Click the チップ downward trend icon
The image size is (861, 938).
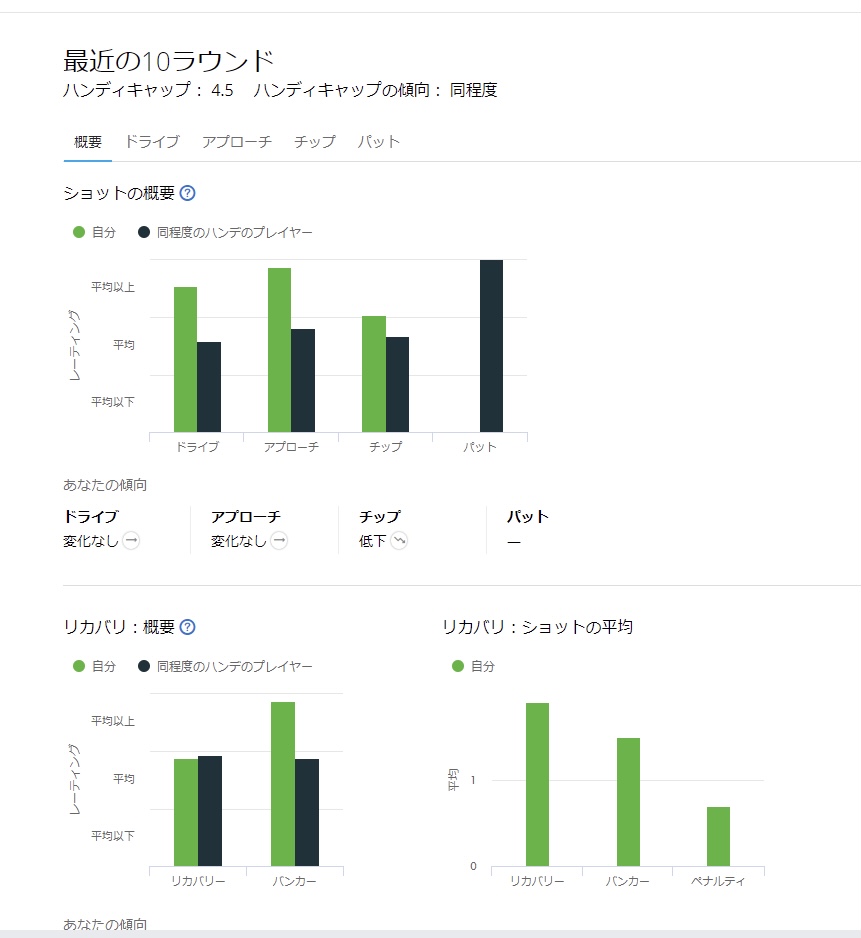click(x=399, y=541)
